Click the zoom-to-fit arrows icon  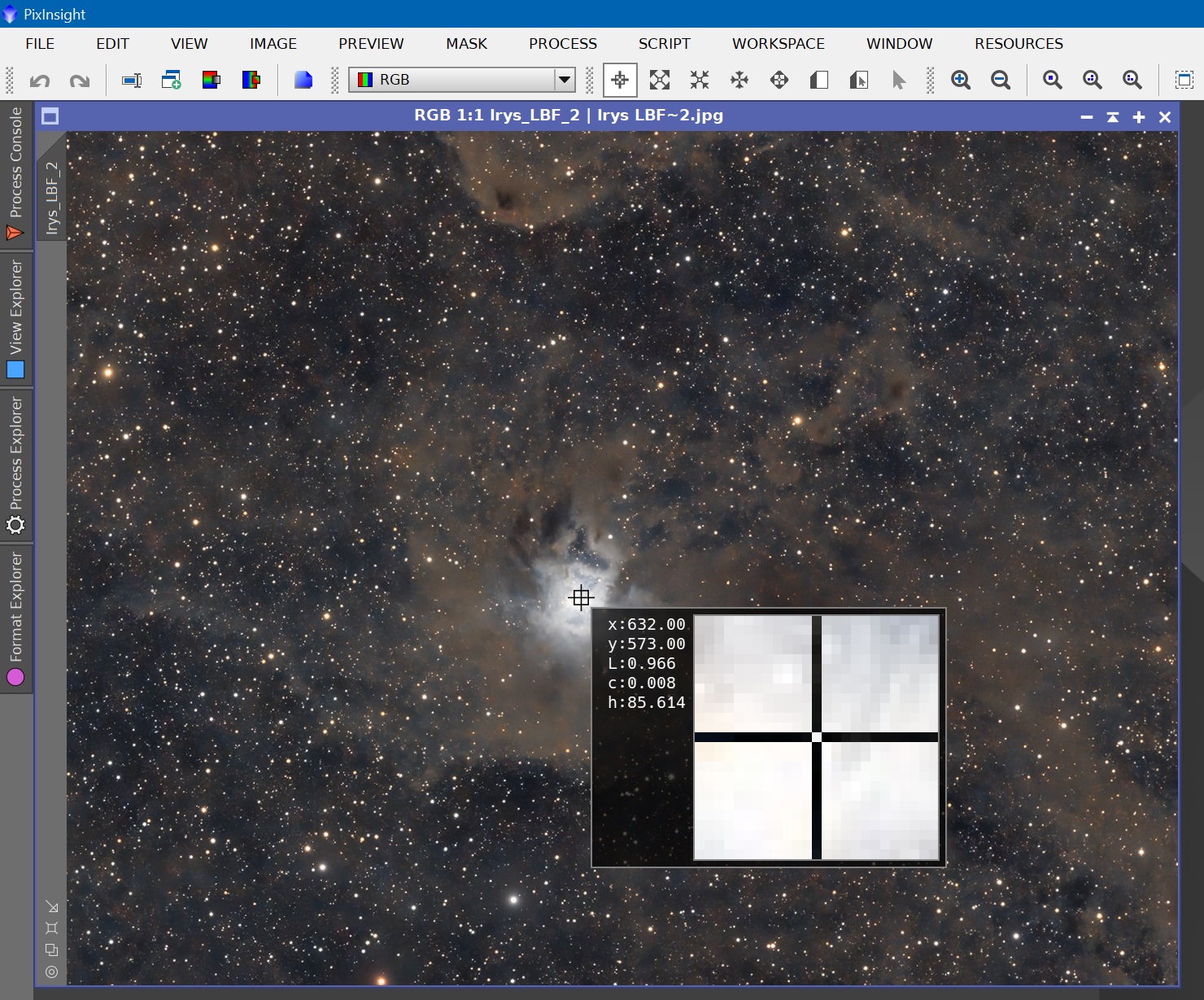click(660, 80)
